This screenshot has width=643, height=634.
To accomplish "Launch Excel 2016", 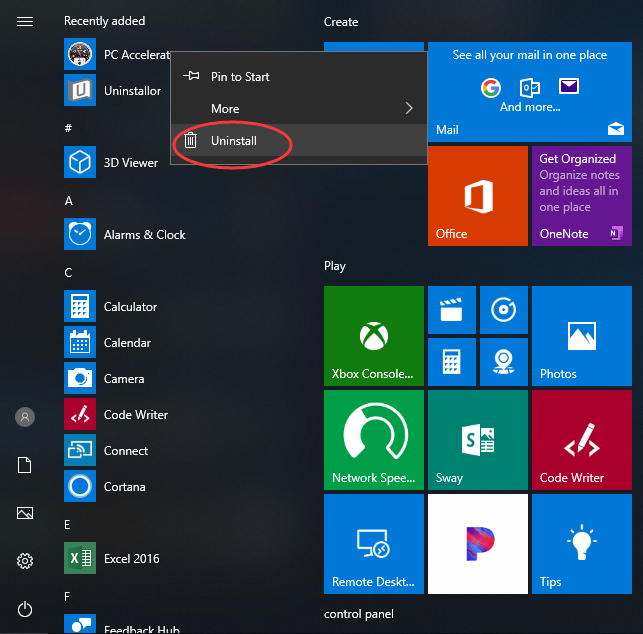I will tap(112, 558).
